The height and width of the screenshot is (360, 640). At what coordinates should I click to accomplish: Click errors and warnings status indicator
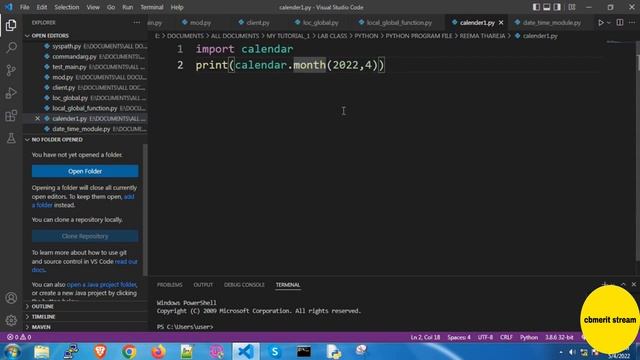(x=19, y=337)
